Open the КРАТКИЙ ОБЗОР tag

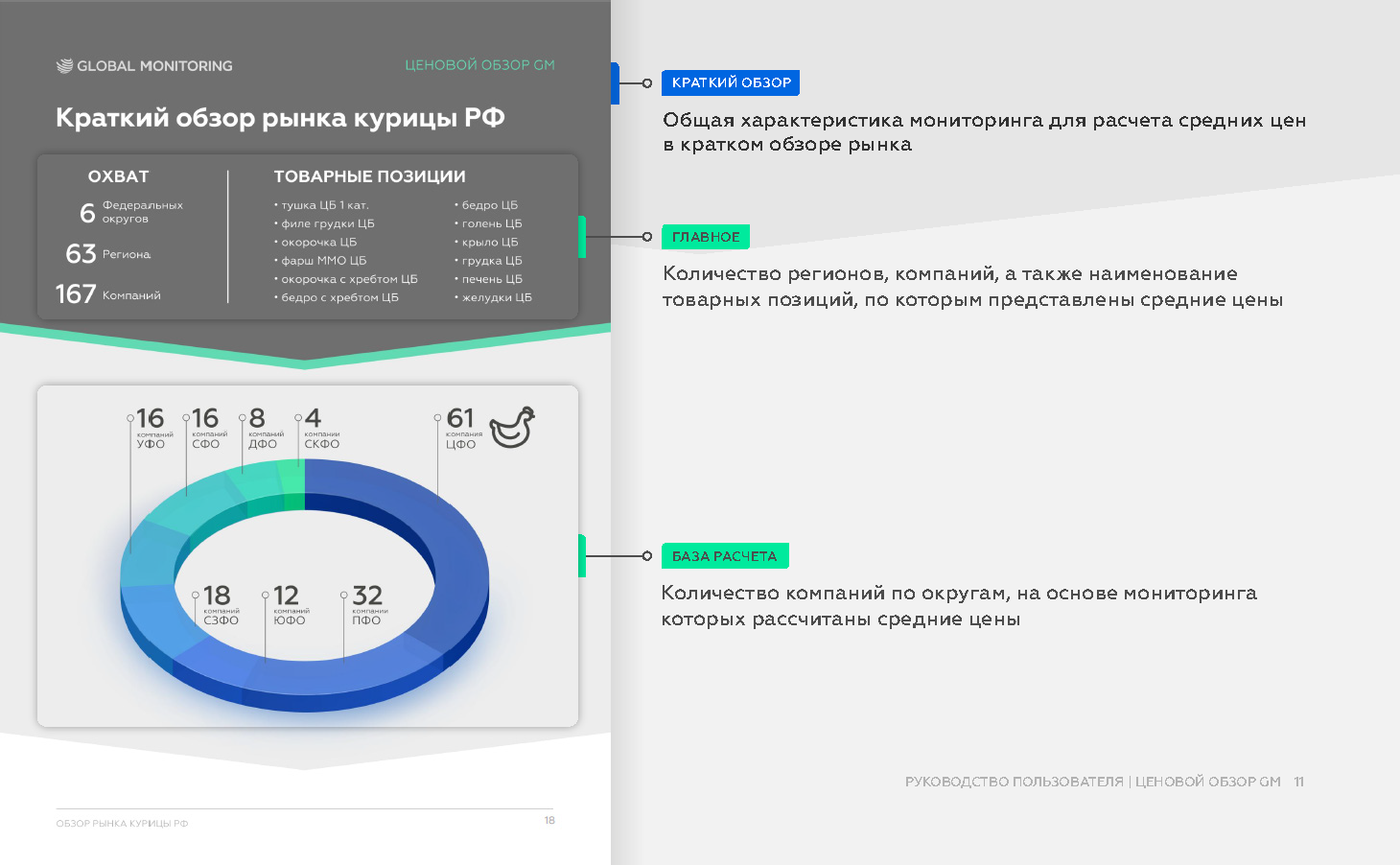pos(731,82)
